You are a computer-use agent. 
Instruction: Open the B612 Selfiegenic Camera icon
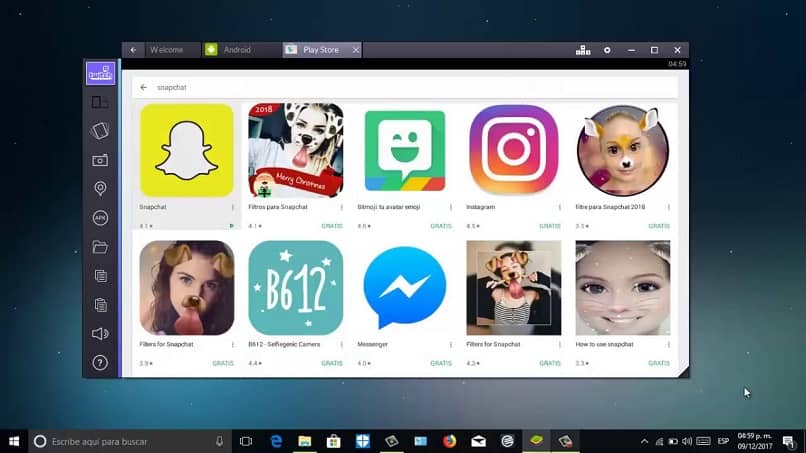point(296,288)
